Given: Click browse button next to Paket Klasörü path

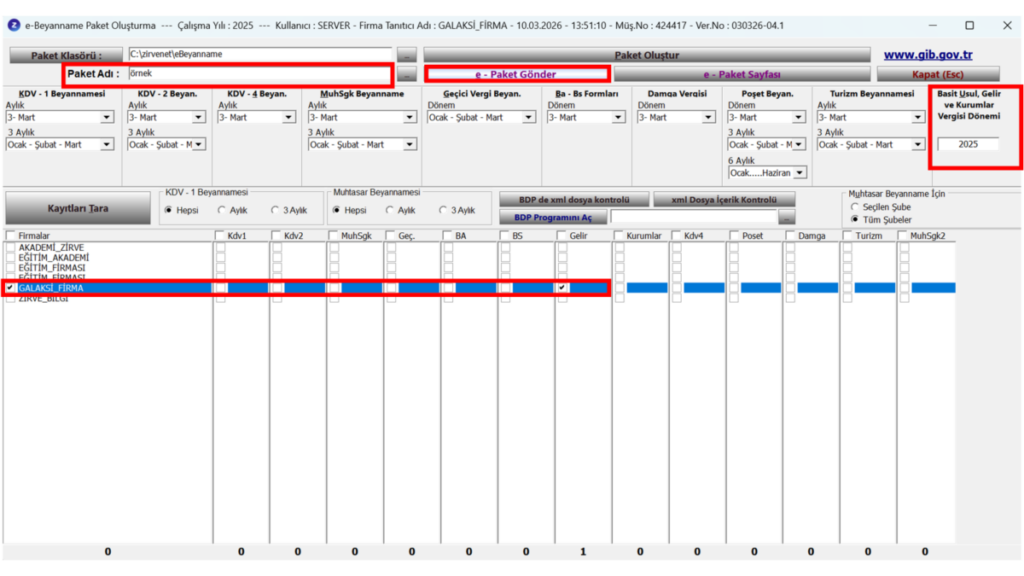Looking at the screenshot, I should [x=406, y=55].
